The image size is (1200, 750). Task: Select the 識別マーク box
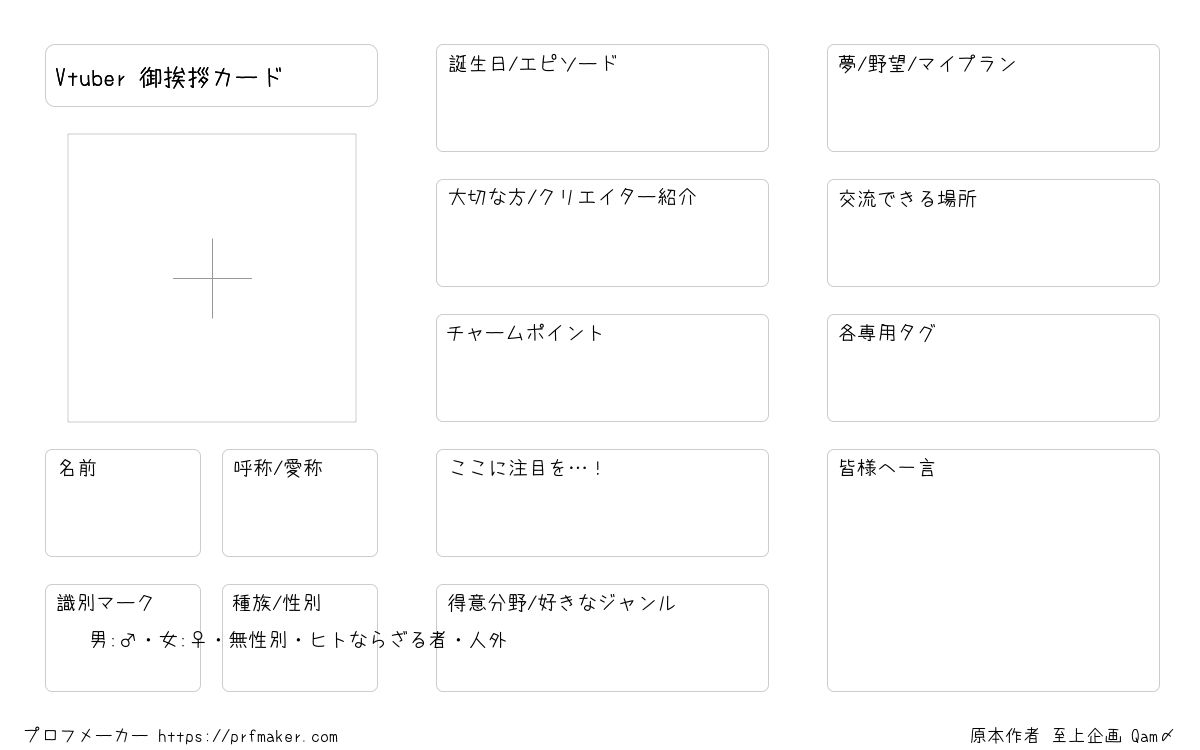(x=123, y=638)
